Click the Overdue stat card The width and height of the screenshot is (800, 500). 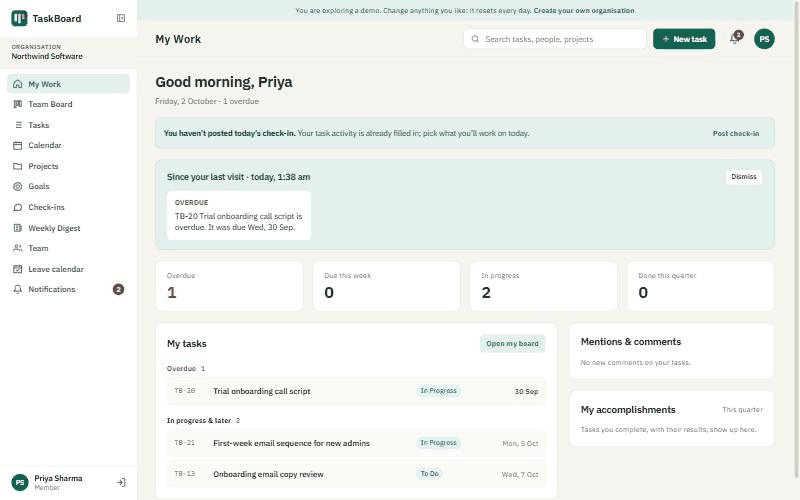point(229,286)
